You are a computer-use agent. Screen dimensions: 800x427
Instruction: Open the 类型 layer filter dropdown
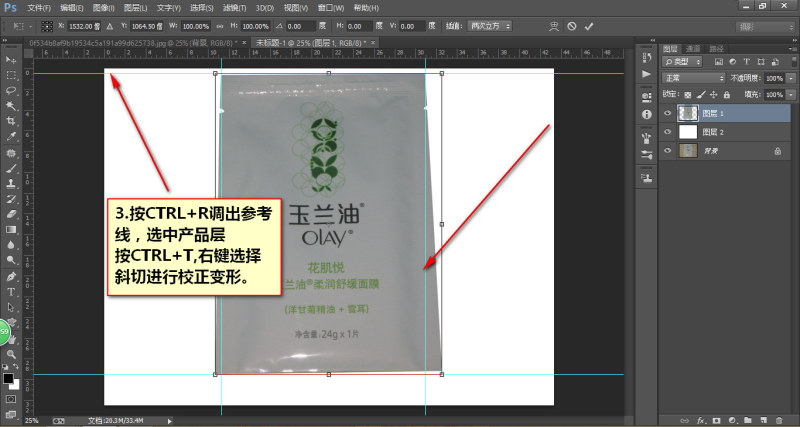682,62
